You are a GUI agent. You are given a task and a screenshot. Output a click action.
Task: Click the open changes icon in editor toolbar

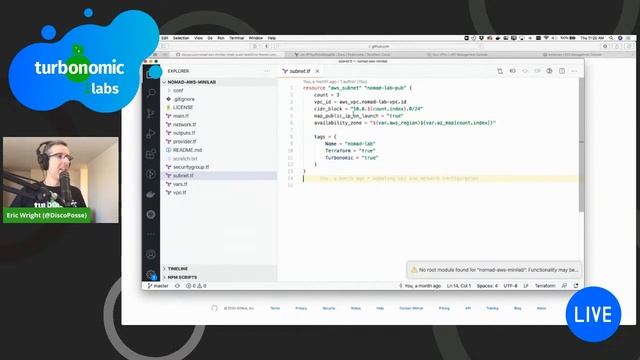500,71
